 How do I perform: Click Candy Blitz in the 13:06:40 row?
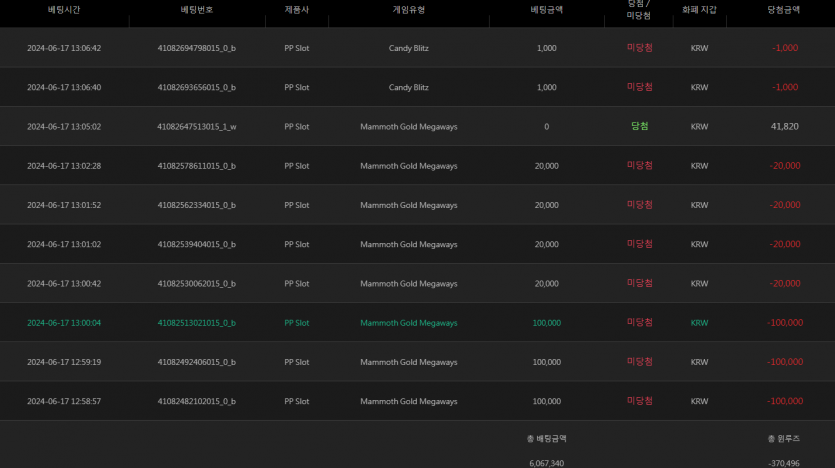point(408,87)
